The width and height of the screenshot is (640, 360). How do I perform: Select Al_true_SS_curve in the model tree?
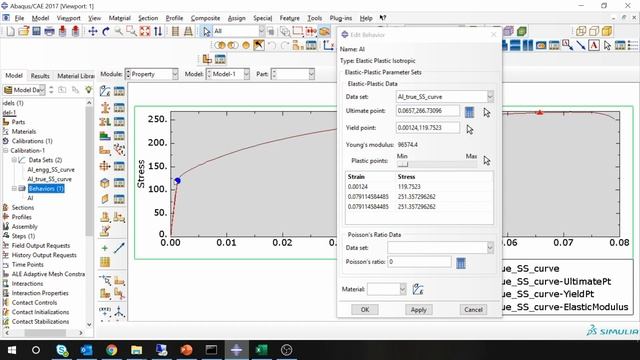point(49,179)
